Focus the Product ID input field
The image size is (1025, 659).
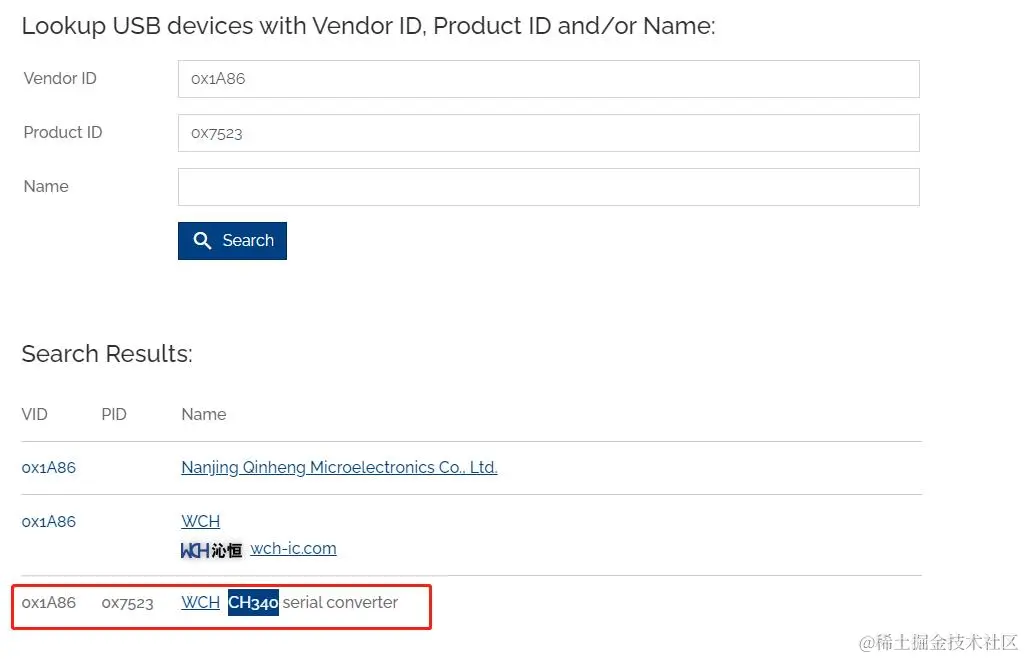coord(548,133)
